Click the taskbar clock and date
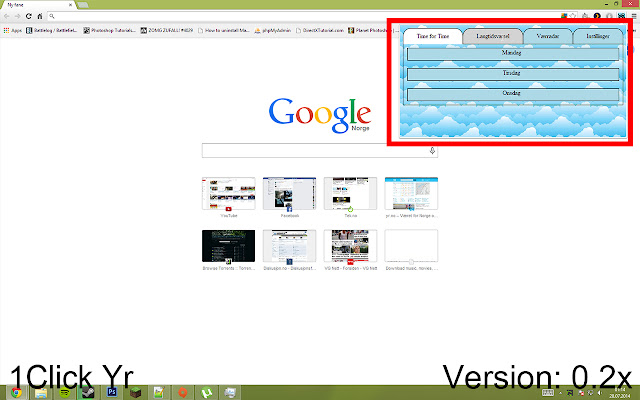The height and width of the screenshot is (400, 640). coord(620,393)
